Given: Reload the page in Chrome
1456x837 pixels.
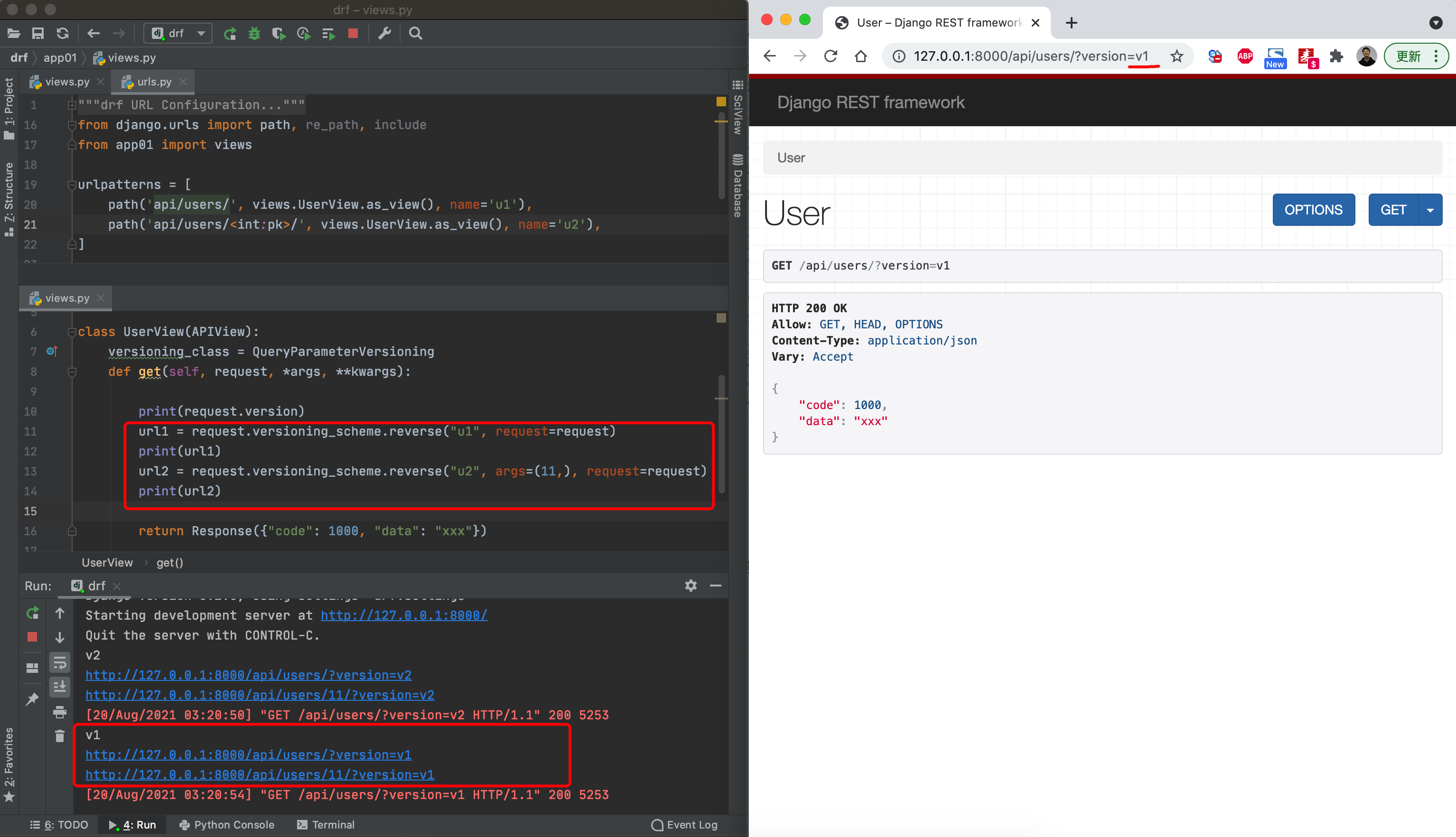Looking at the screenshot, I should 830,56.
